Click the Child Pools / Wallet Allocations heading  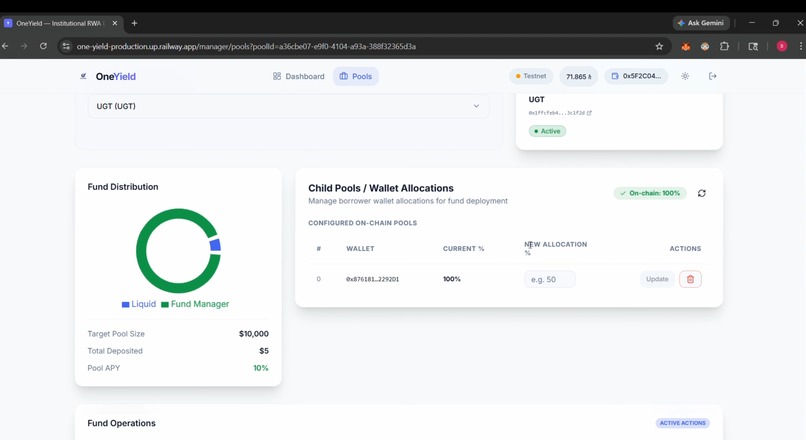pos(381,188)
